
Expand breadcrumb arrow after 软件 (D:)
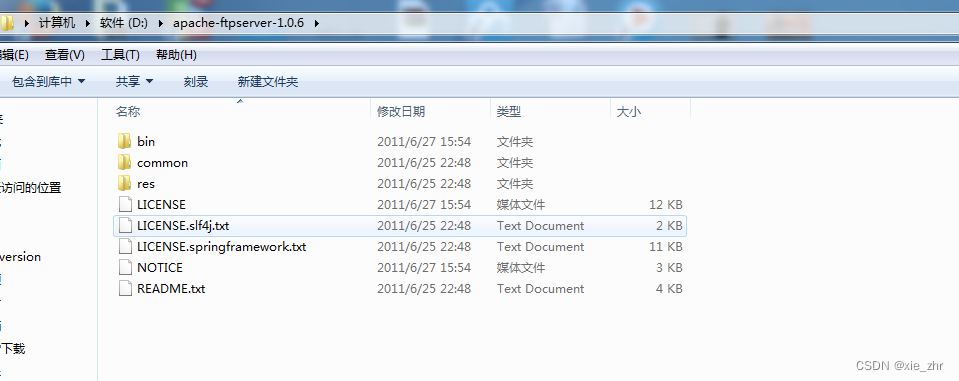coord(161,23)
